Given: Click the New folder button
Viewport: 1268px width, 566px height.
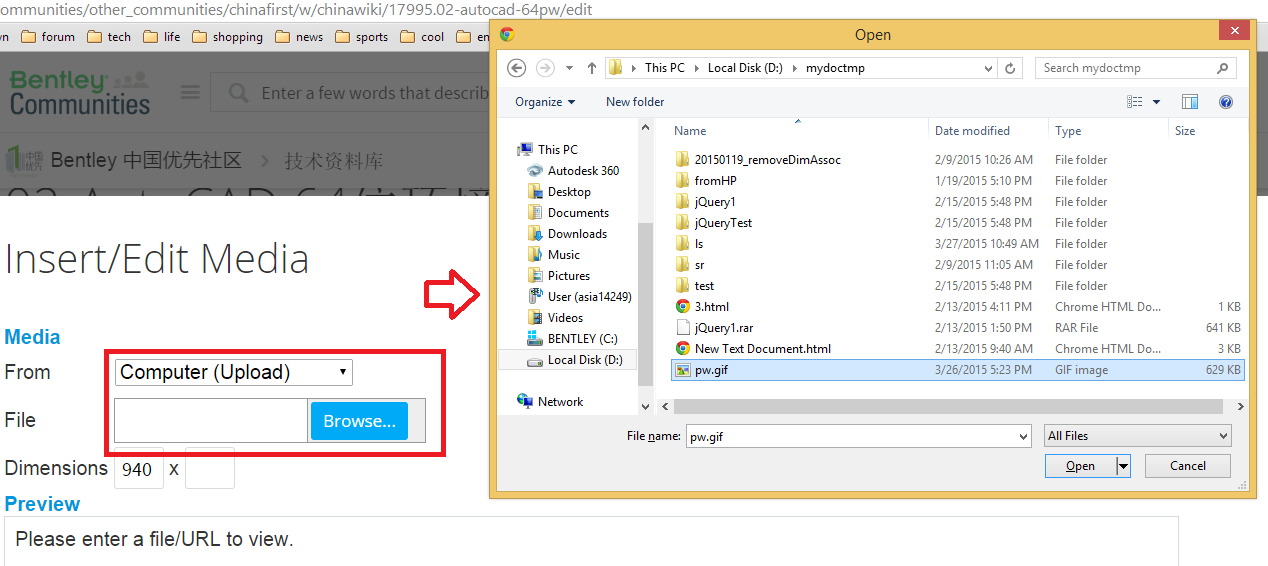Looking at the screenshot, I should coord(635,102).
